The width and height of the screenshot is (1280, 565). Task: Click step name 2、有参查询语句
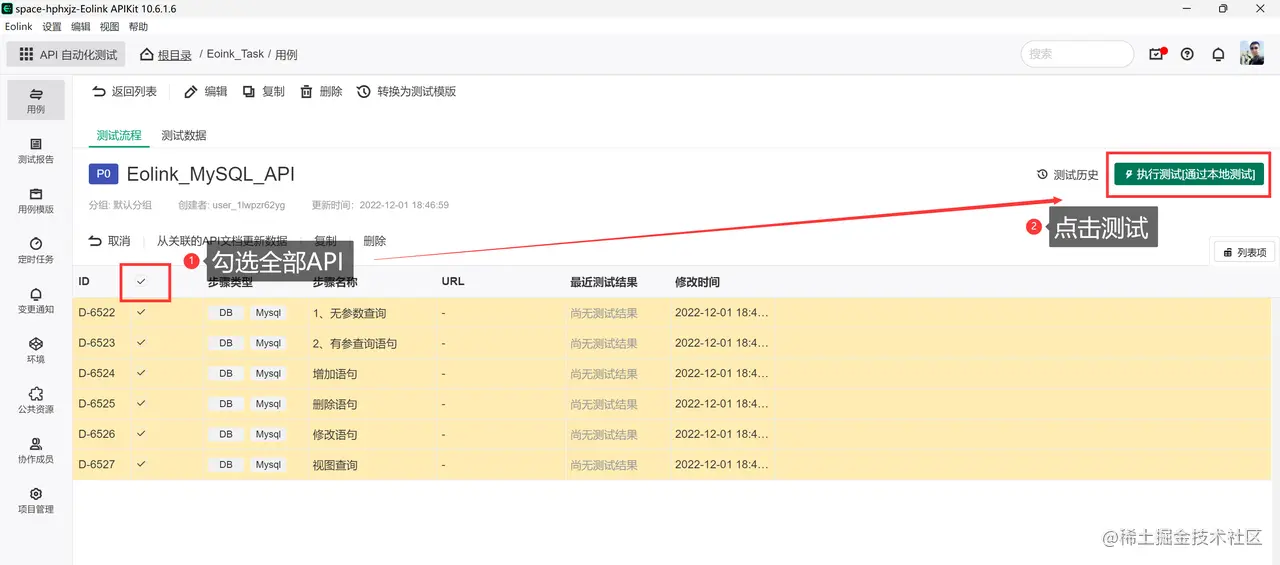(x=355, y=343)
